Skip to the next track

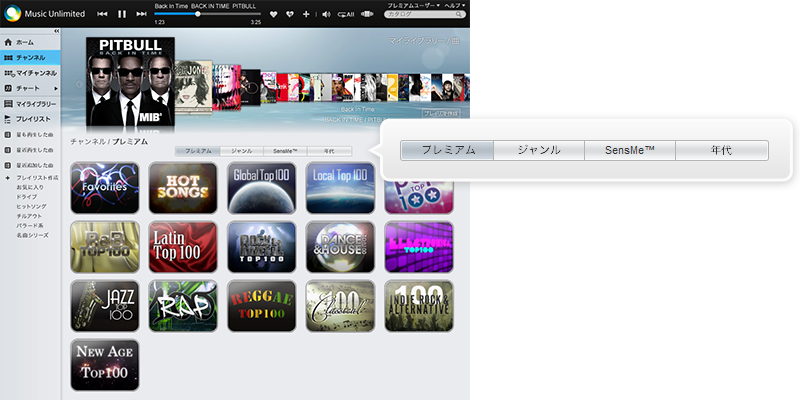pos(141,14)
